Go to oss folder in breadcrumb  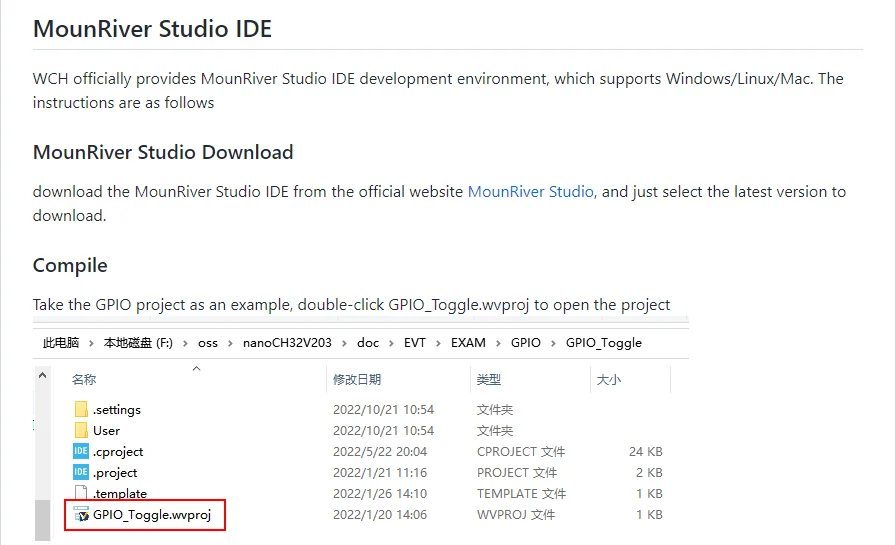(x=208, y=343)
